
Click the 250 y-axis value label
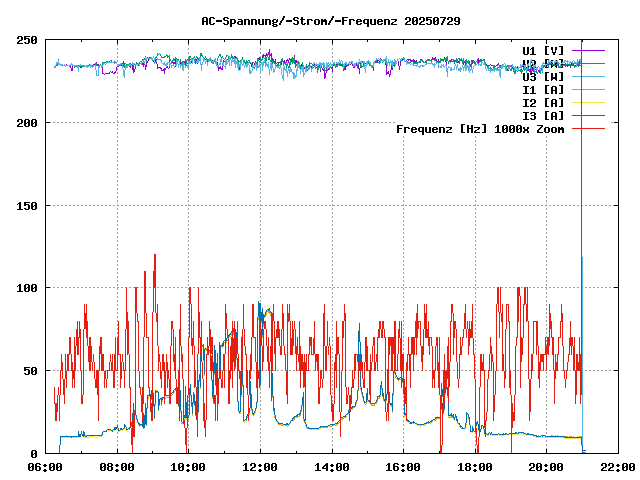click(27, 40)
